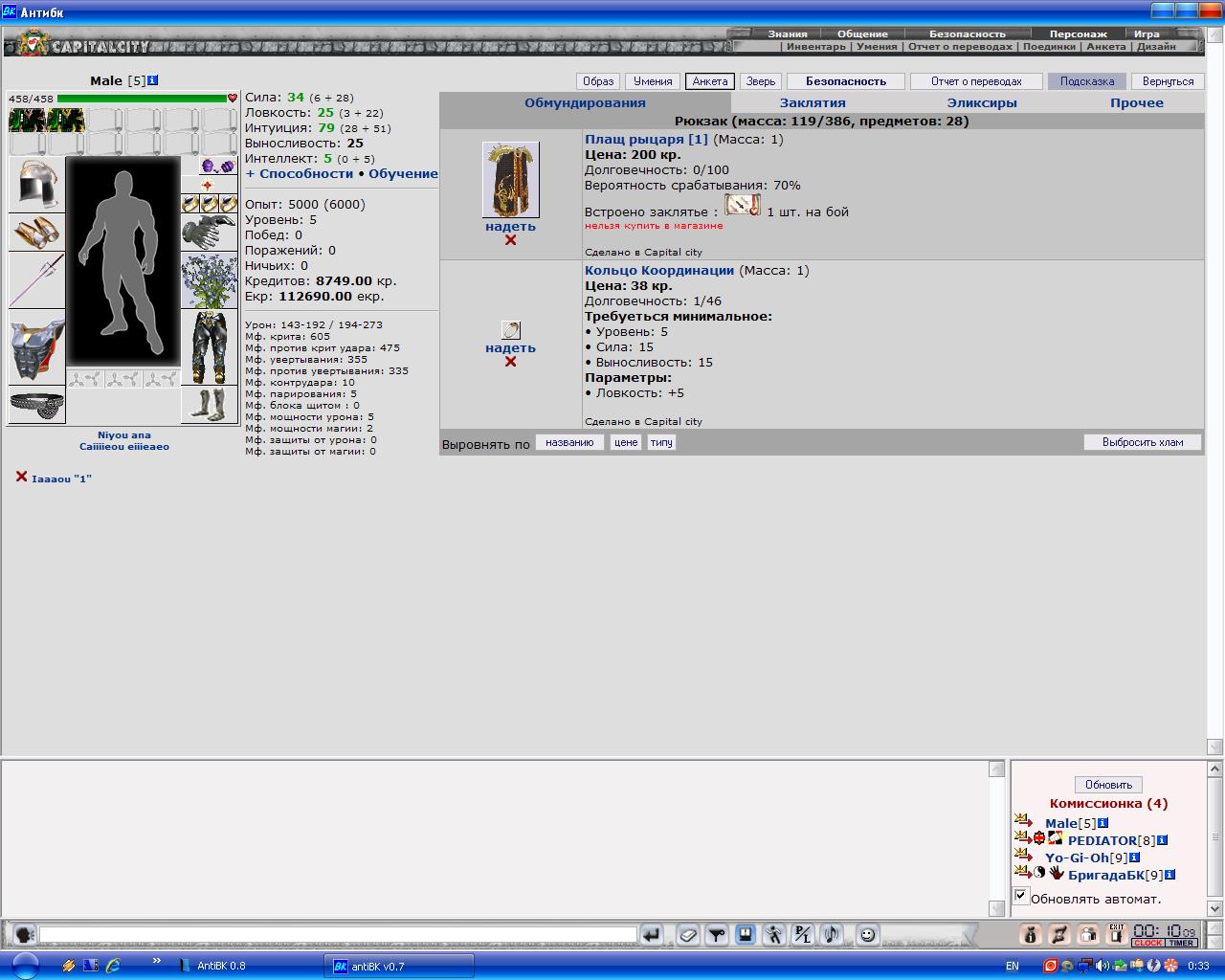Open the Безопасность top menu

click(968, 33)
